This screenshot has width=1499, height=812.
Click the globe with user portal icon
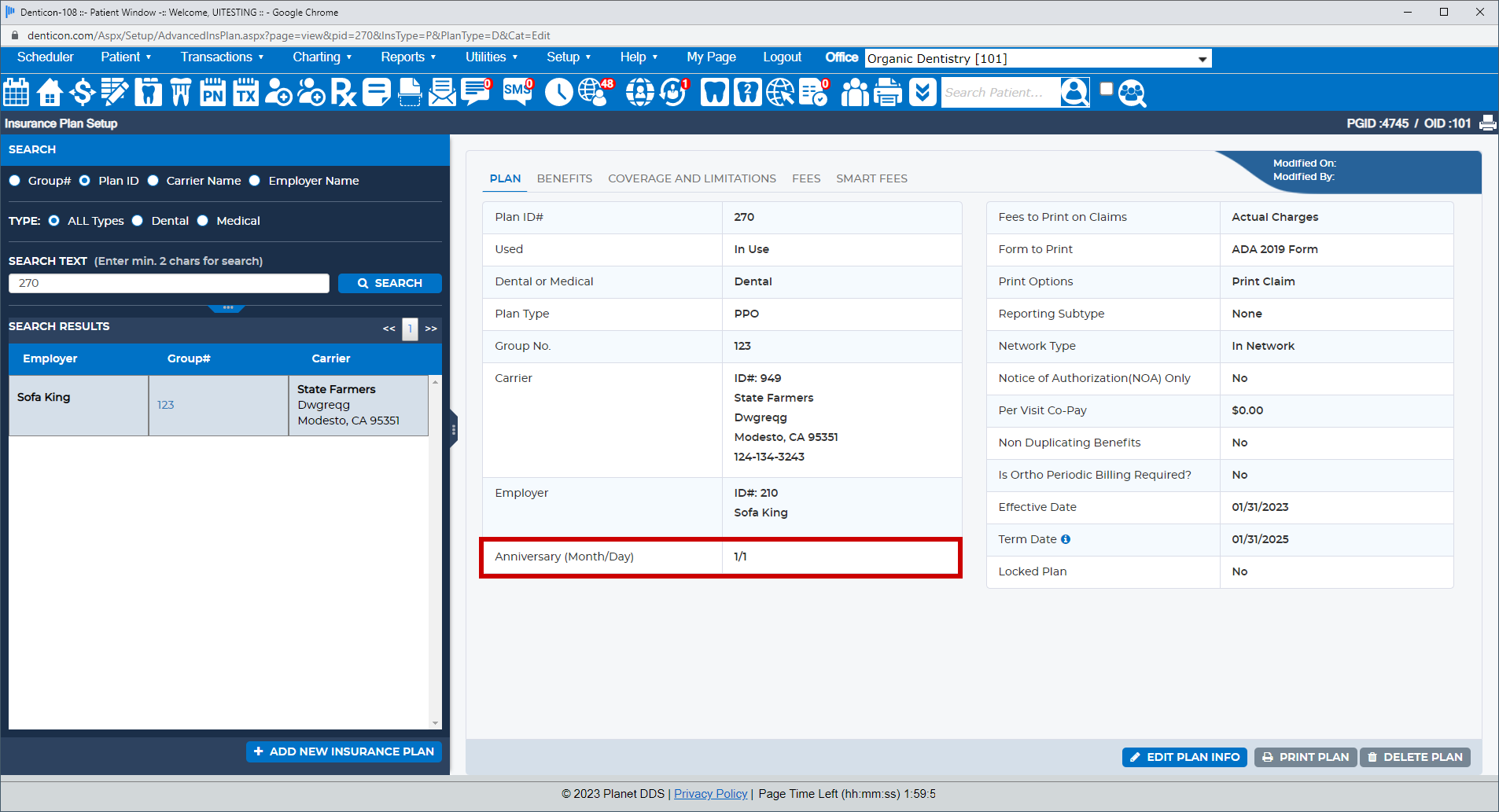pos(640,93)
